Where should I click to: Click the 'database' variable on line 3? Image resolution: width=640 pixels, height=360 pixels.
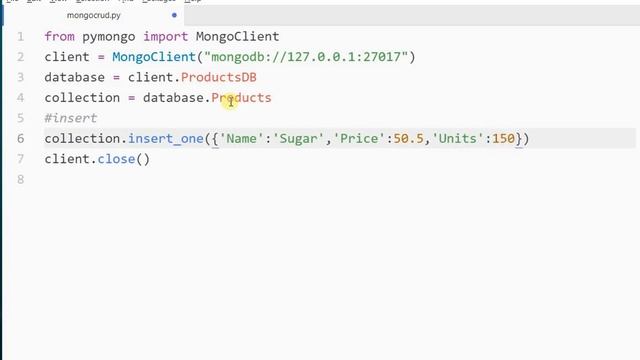(75, 78)
